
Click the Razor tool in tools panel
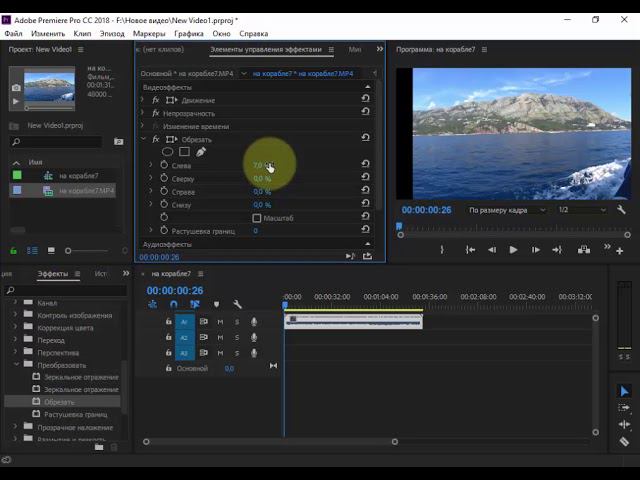(624, 441)
